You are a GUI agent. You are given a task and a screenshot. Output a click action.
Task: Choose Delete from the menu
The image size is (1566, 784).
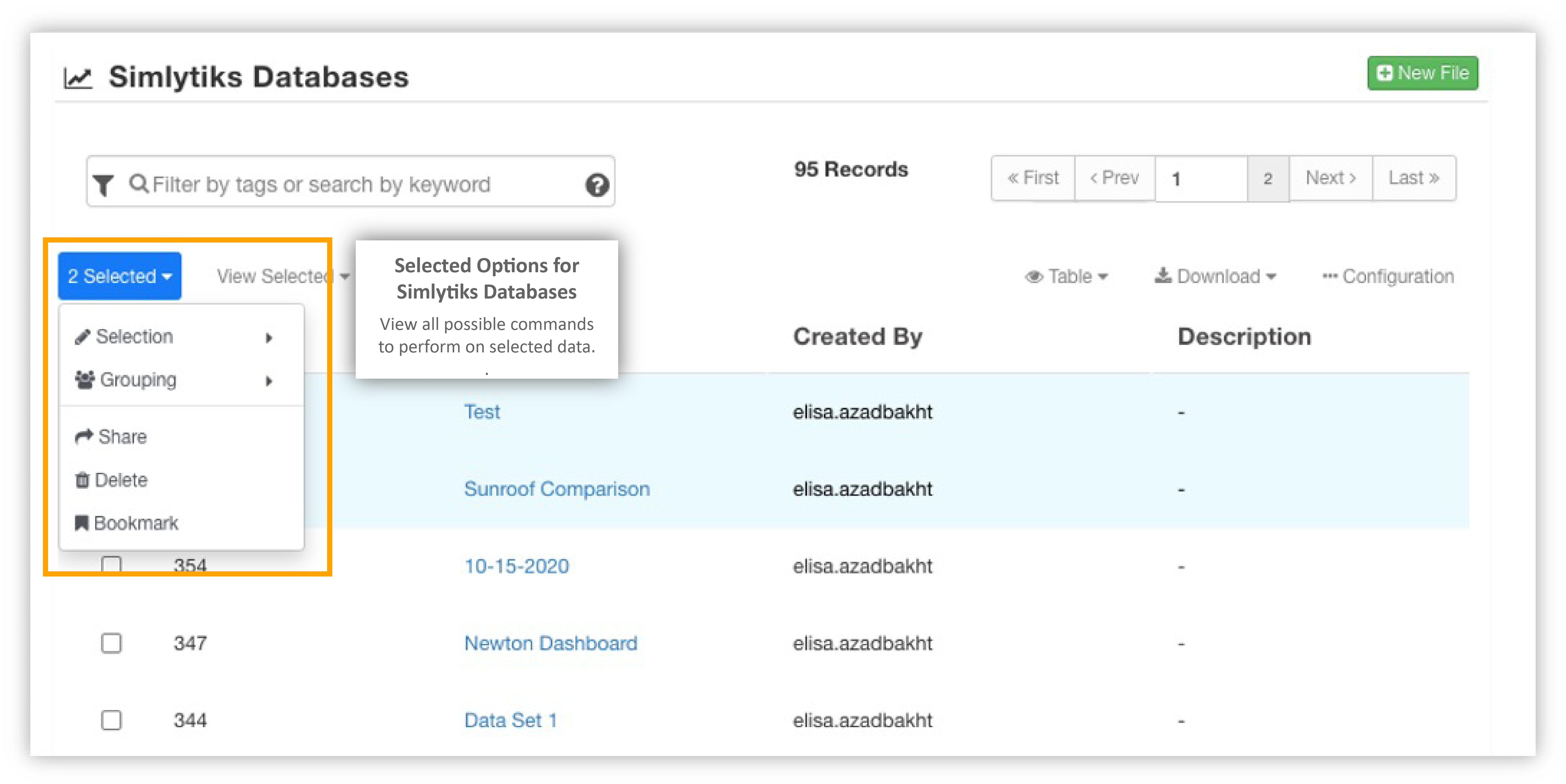point(181,480)
